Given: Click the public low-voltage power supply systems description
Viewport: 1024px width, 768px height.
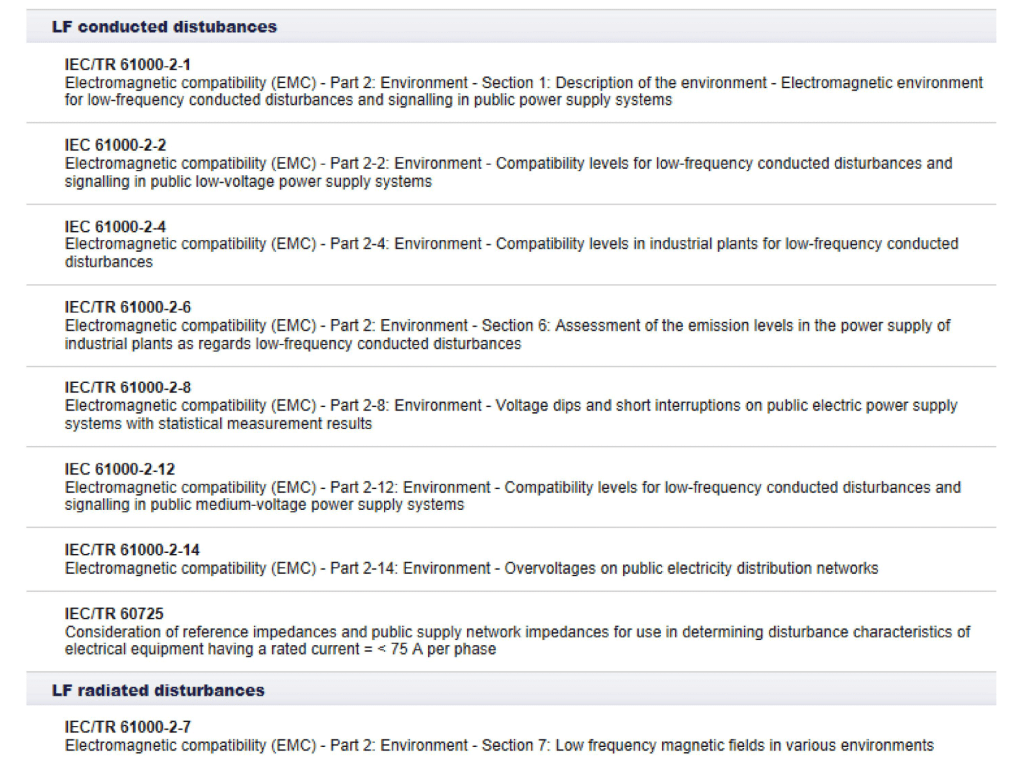Looking at the screenshot, I should click(508, 173).
